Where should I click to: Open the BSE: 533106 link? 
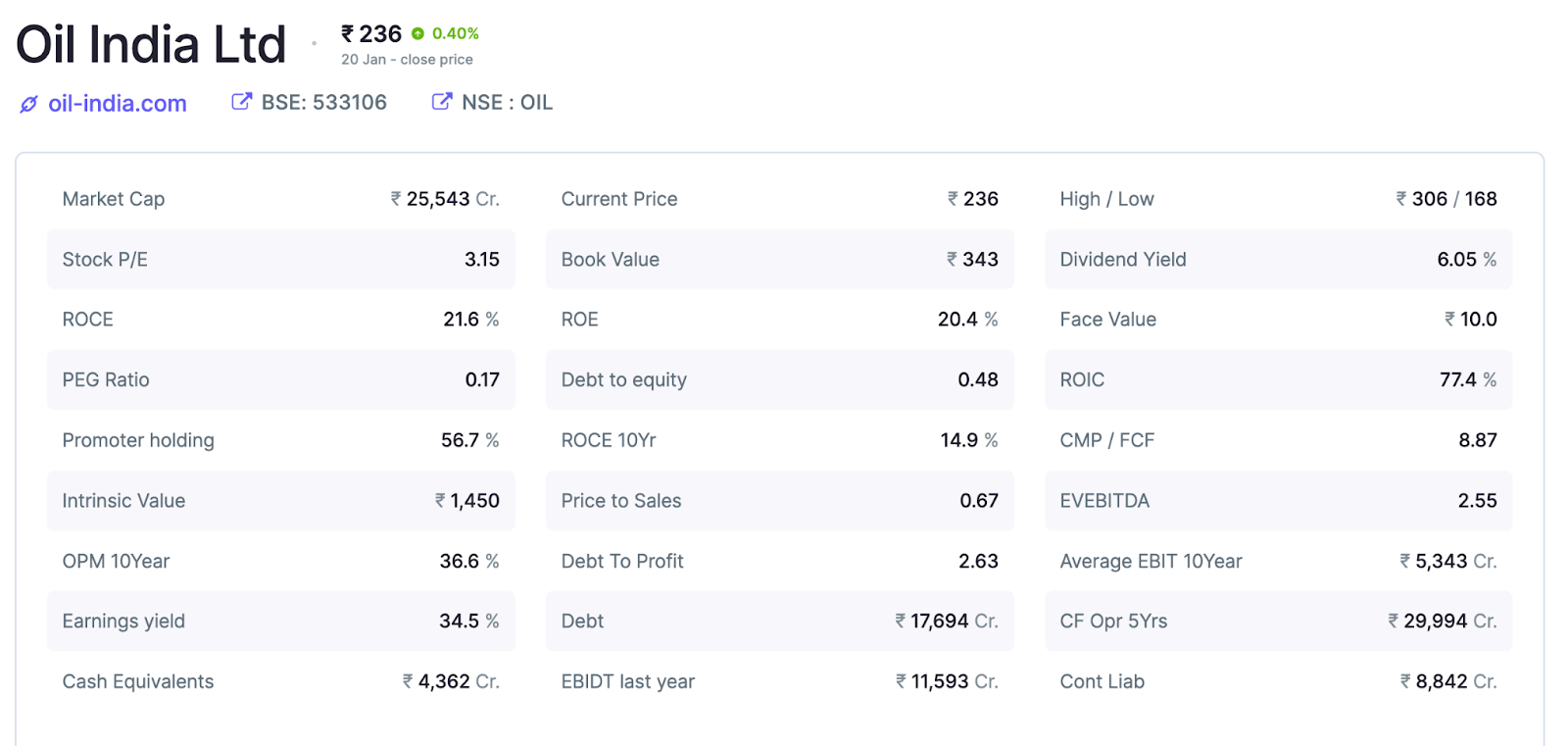323,102
